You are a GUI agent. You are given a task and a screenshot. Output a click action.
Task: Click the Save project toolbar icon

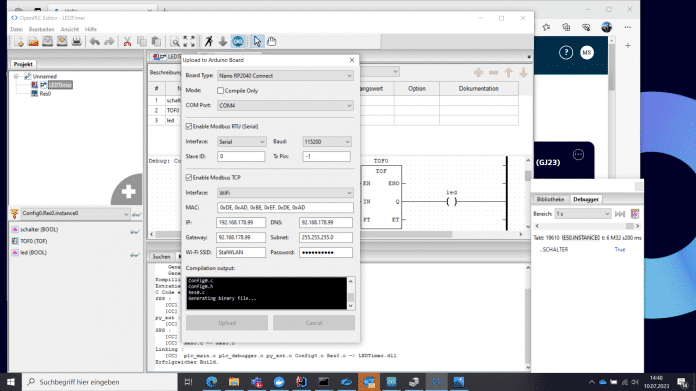47,42
